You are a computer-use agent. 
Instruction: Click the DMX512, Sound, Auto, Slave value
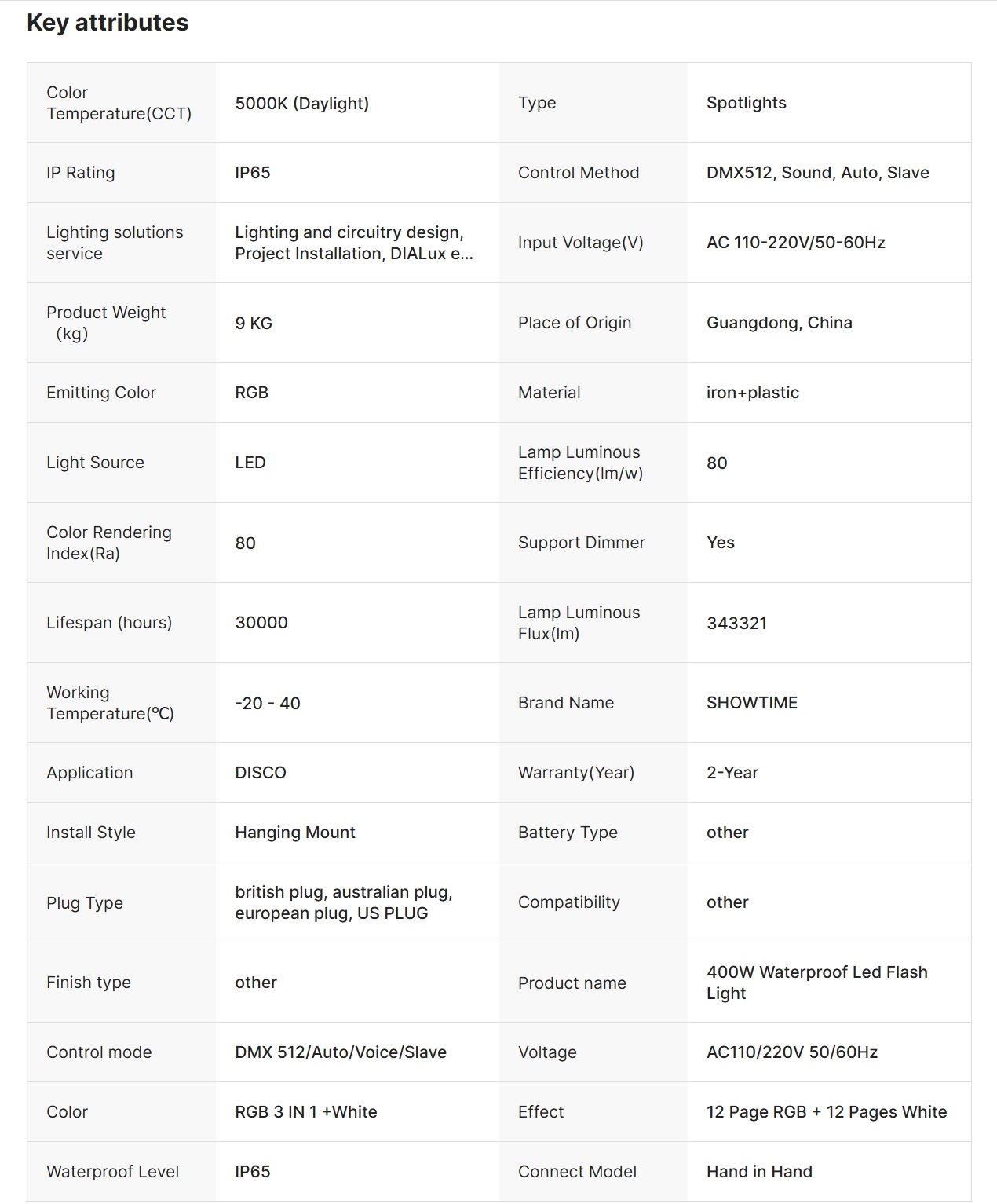817,173
